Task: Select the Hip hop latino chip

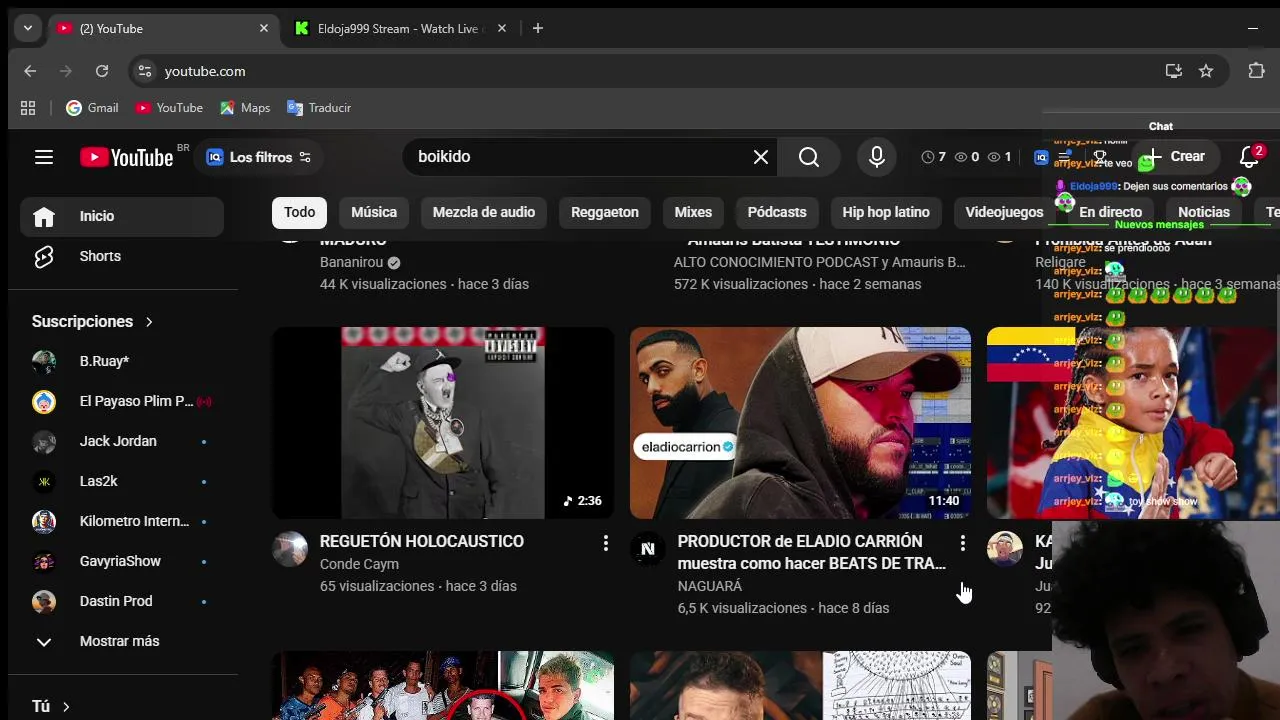Action: tap(886, 212)
